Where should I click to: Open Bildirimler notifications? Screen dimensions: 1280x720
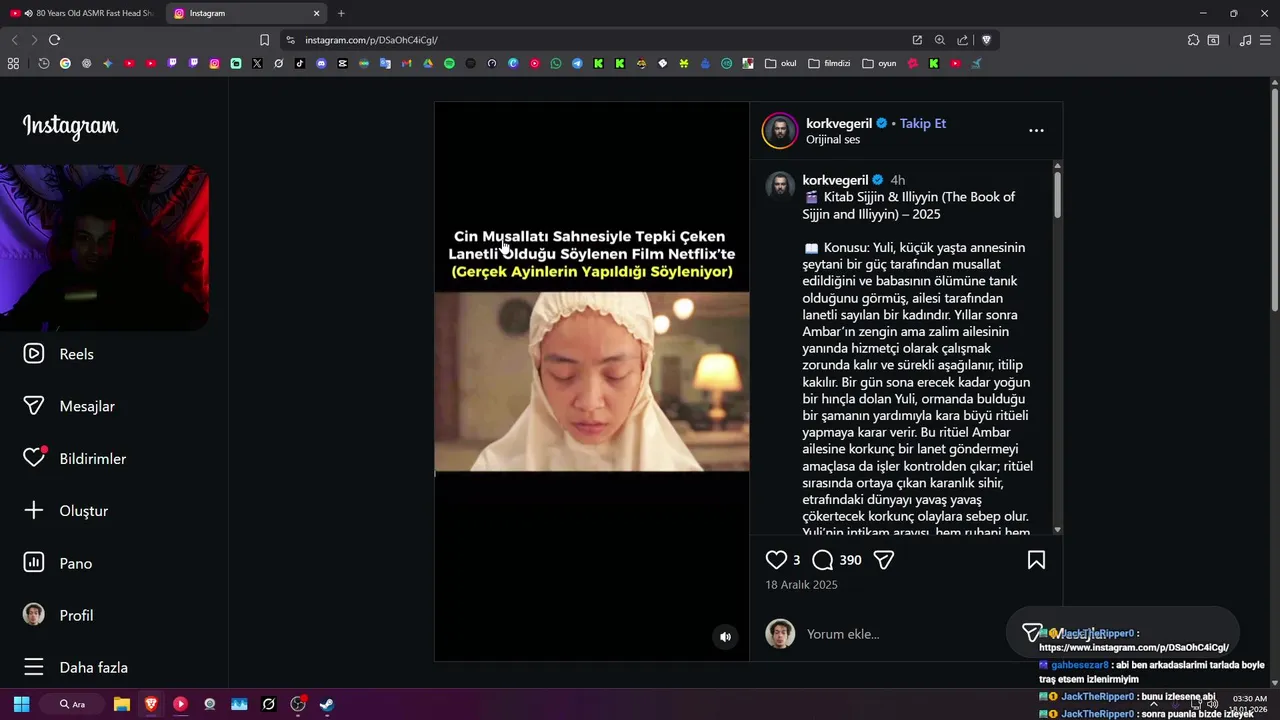pos(75,458)
